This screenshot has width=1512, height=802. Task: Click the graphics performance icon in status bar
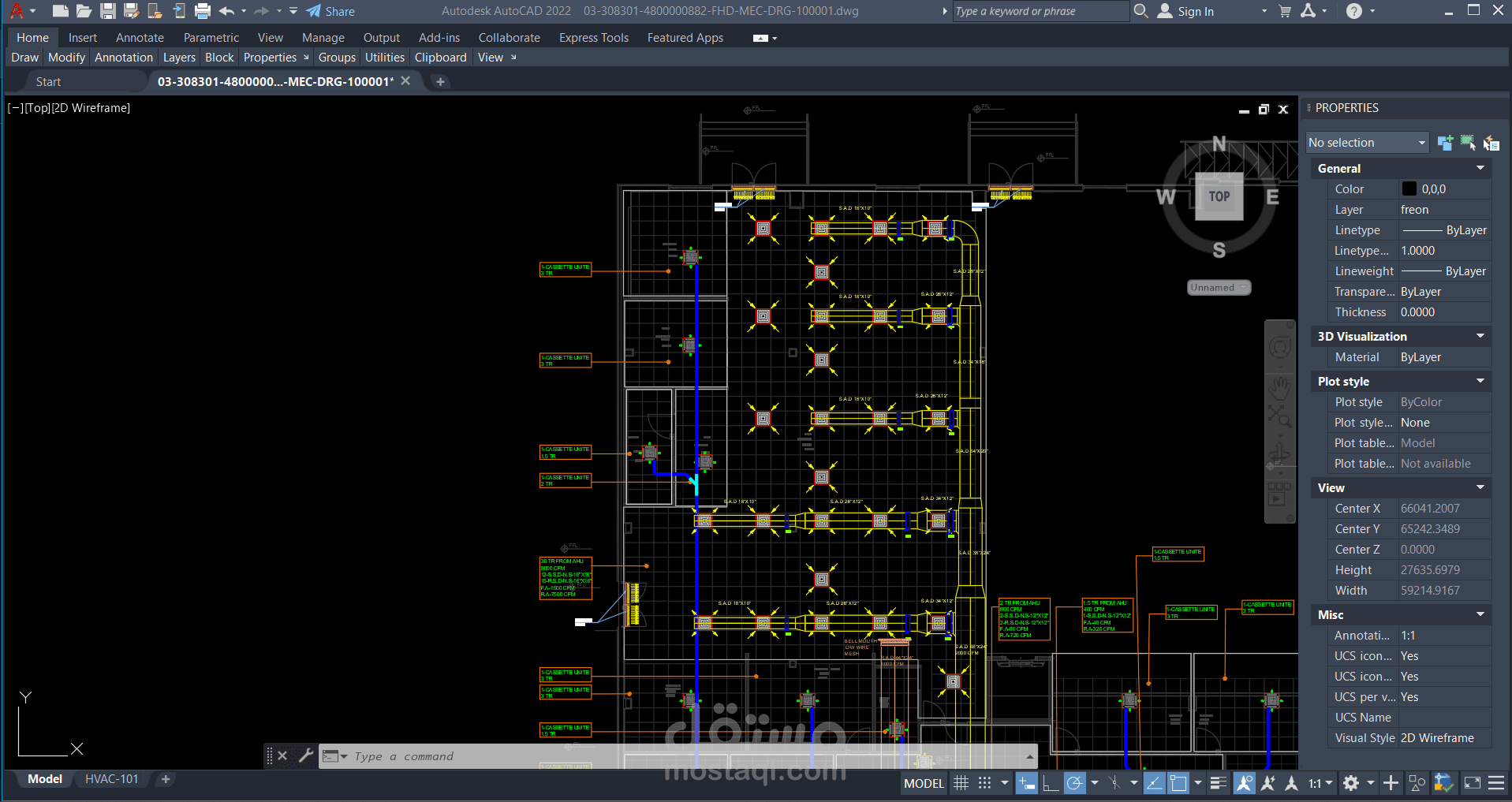tap(1443, 783)
